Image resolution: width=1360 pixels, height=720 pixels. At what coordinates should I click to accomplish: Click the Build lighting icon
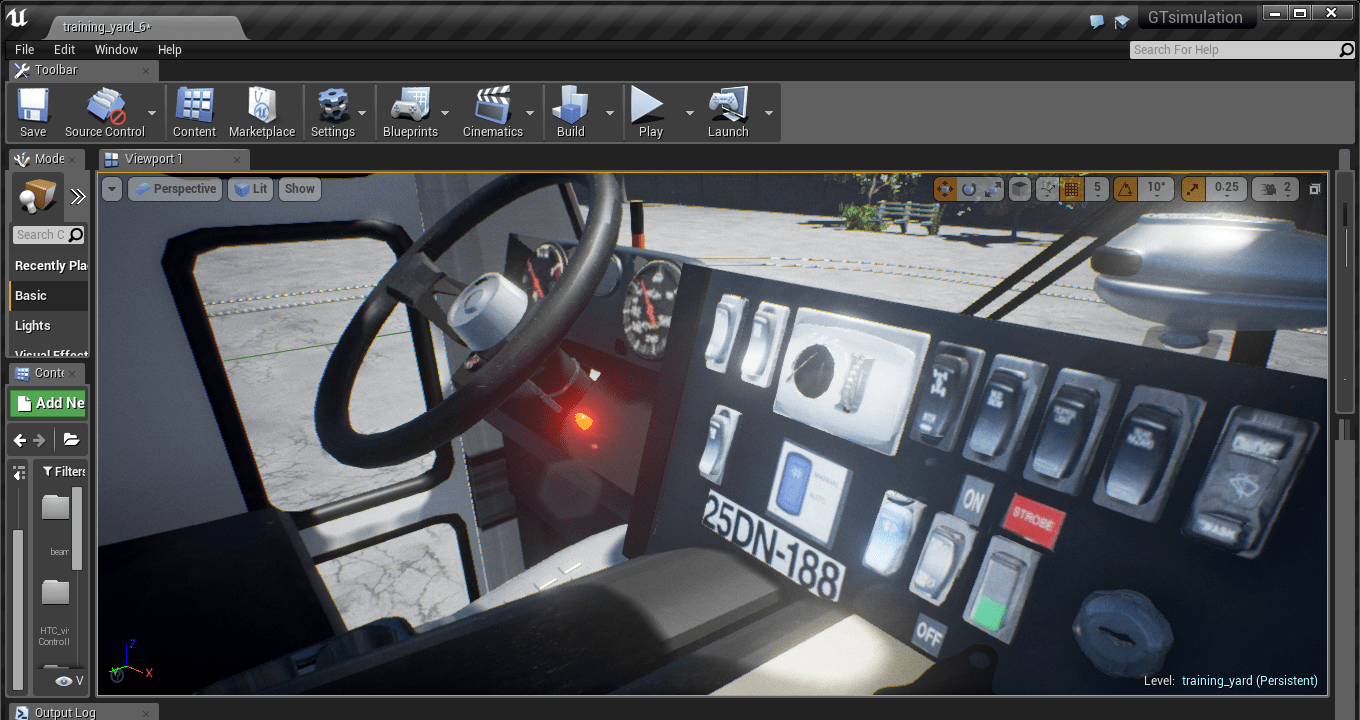coord(571,112)
